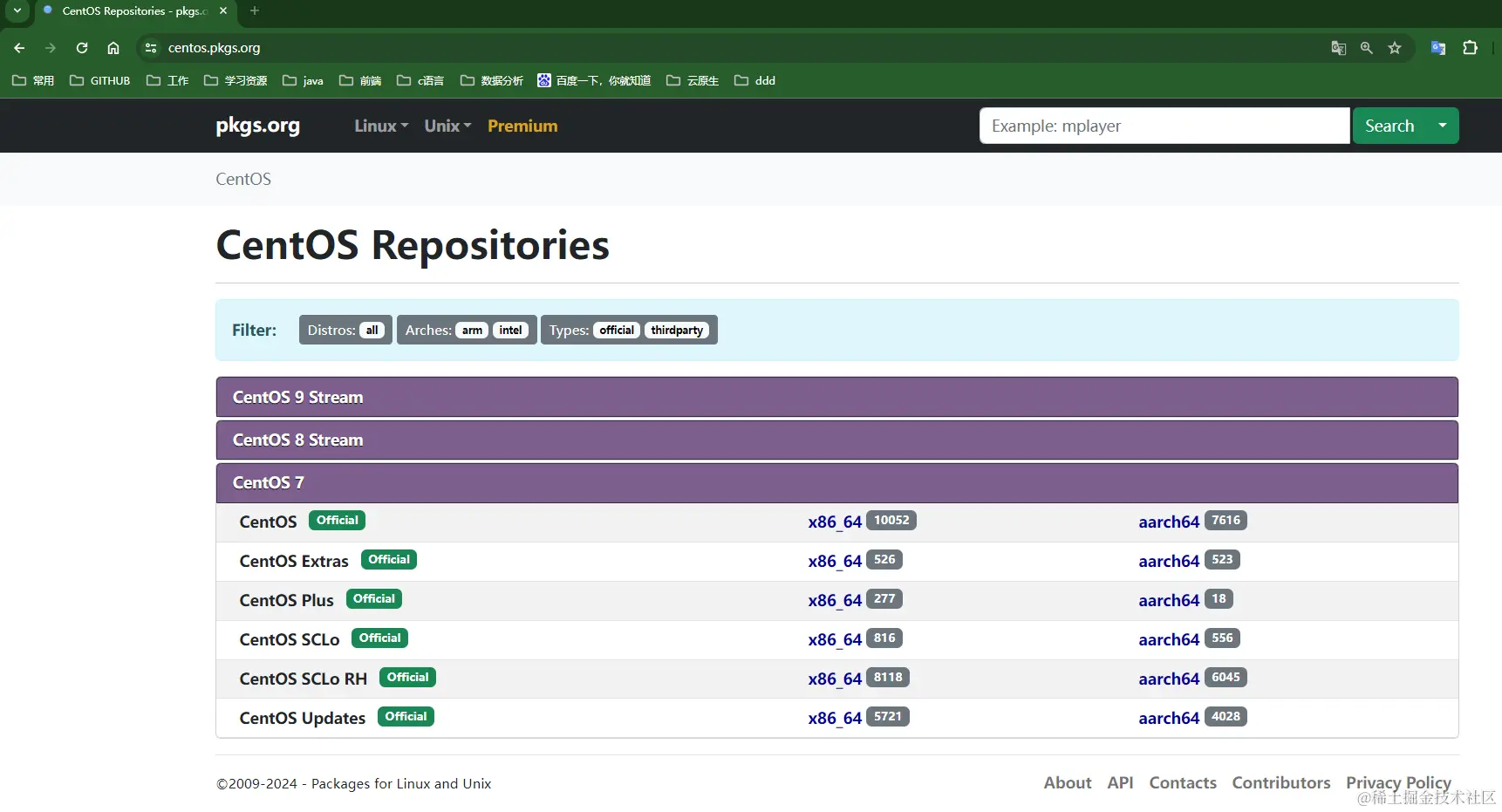Open the Privacy Policy footer link
The height and width of the screenshot is (812, 1502).
click(x=1398, y=782)
